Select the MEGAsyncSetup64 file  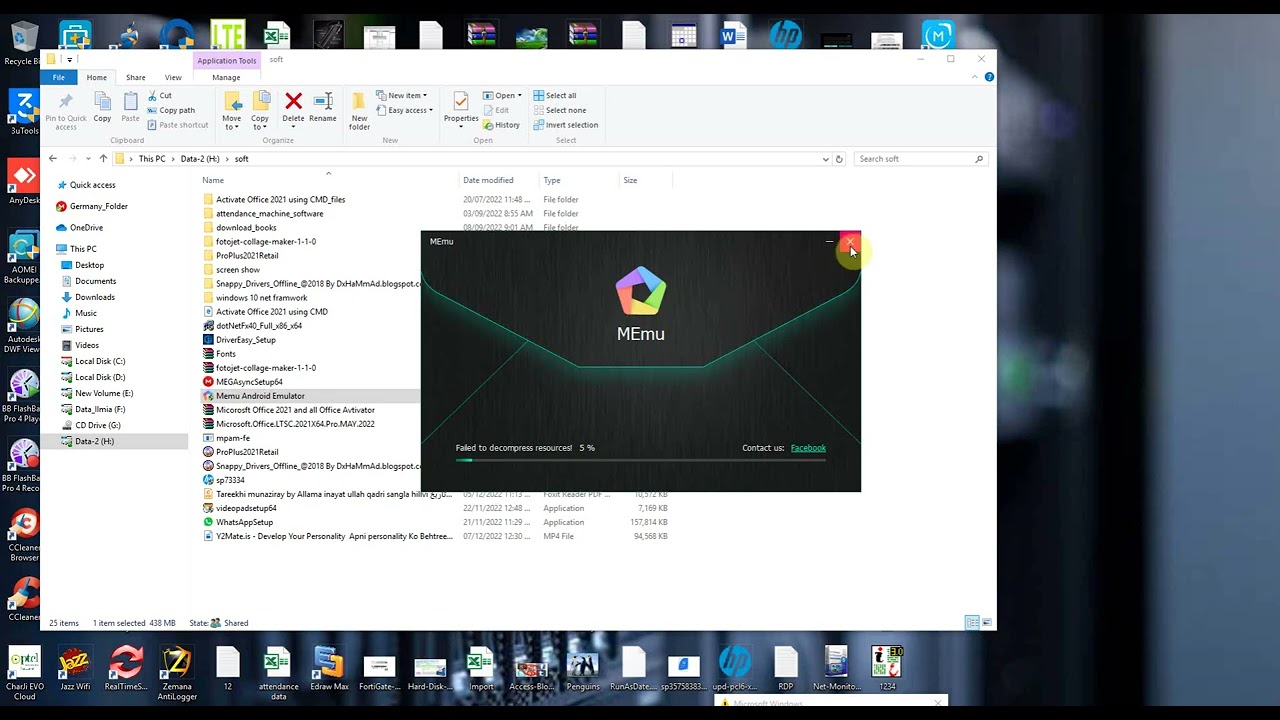249,382
